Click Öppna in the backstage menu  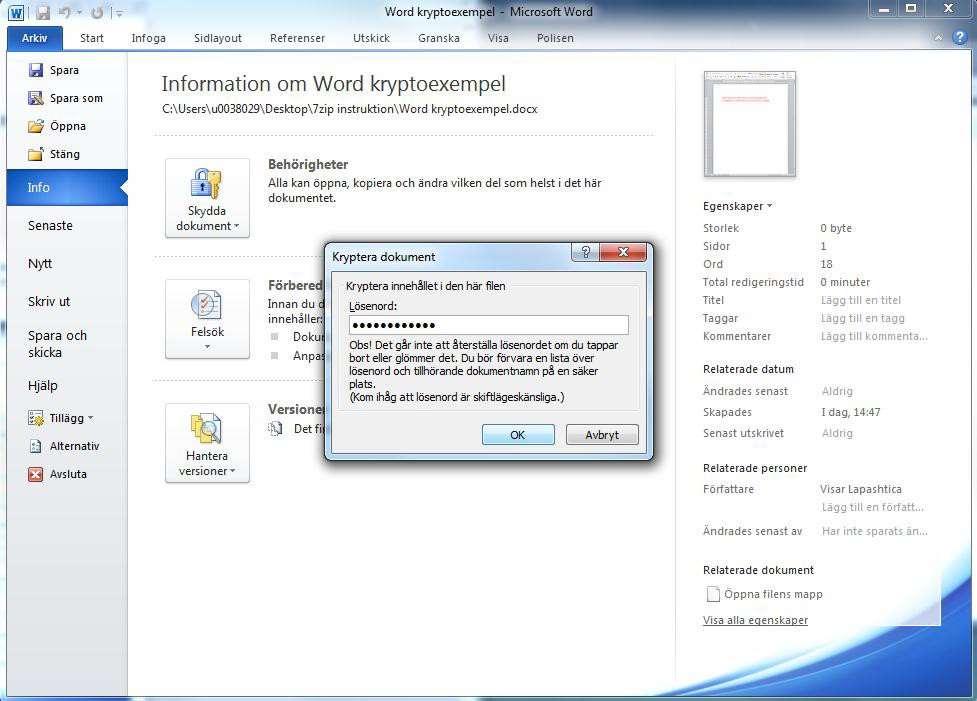click(68, 126)
